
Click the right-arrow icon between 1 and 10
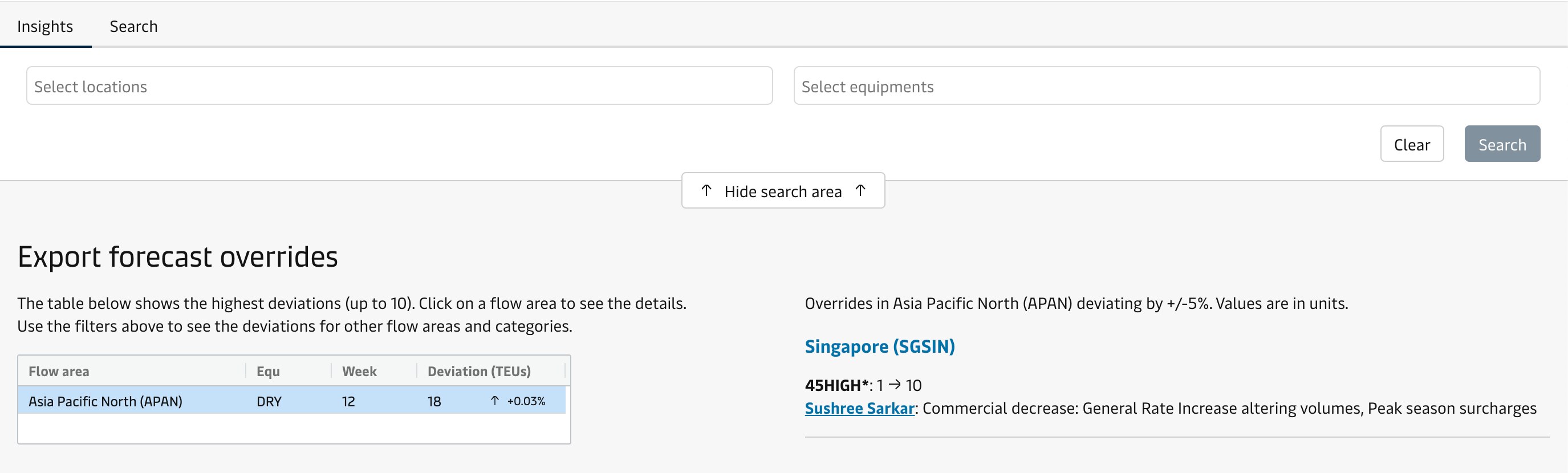(894, 385)
